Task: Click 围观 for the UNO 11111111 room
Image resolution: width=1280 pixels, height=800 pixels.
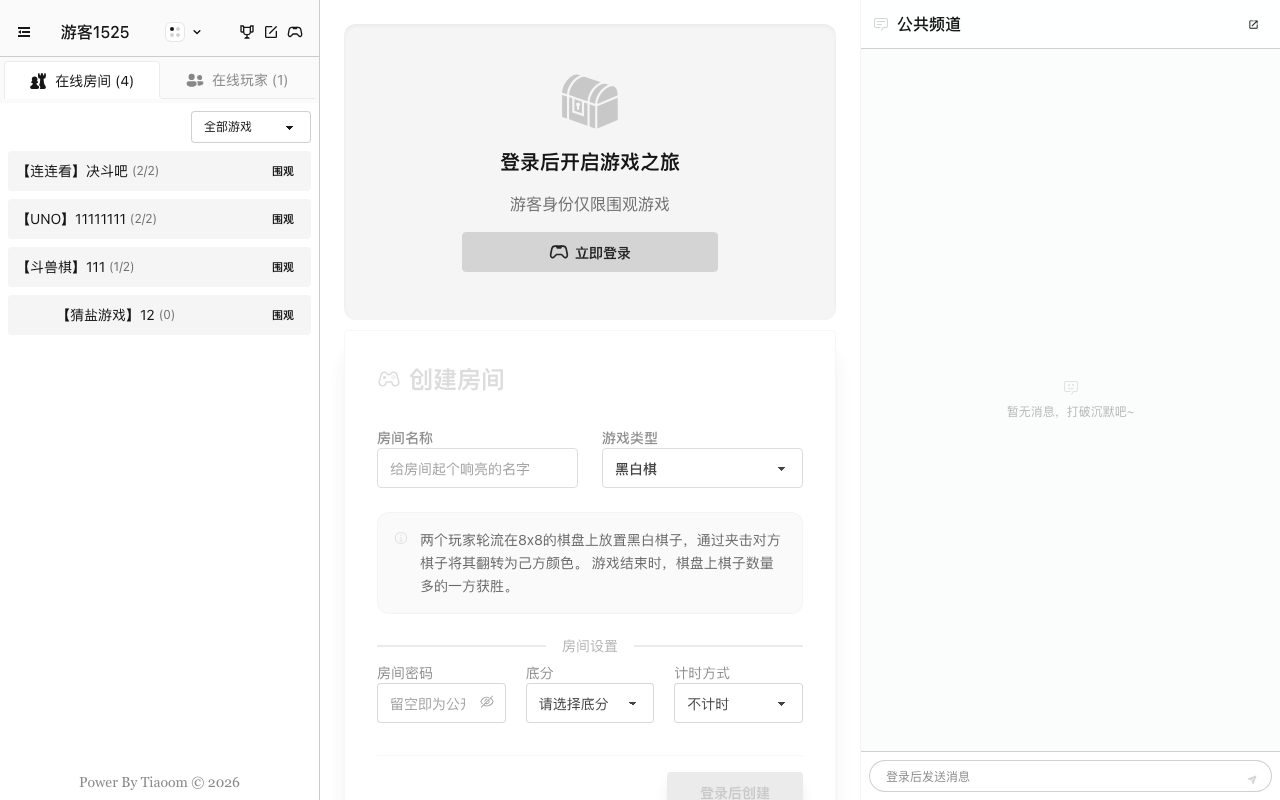Action: (283, 219)
